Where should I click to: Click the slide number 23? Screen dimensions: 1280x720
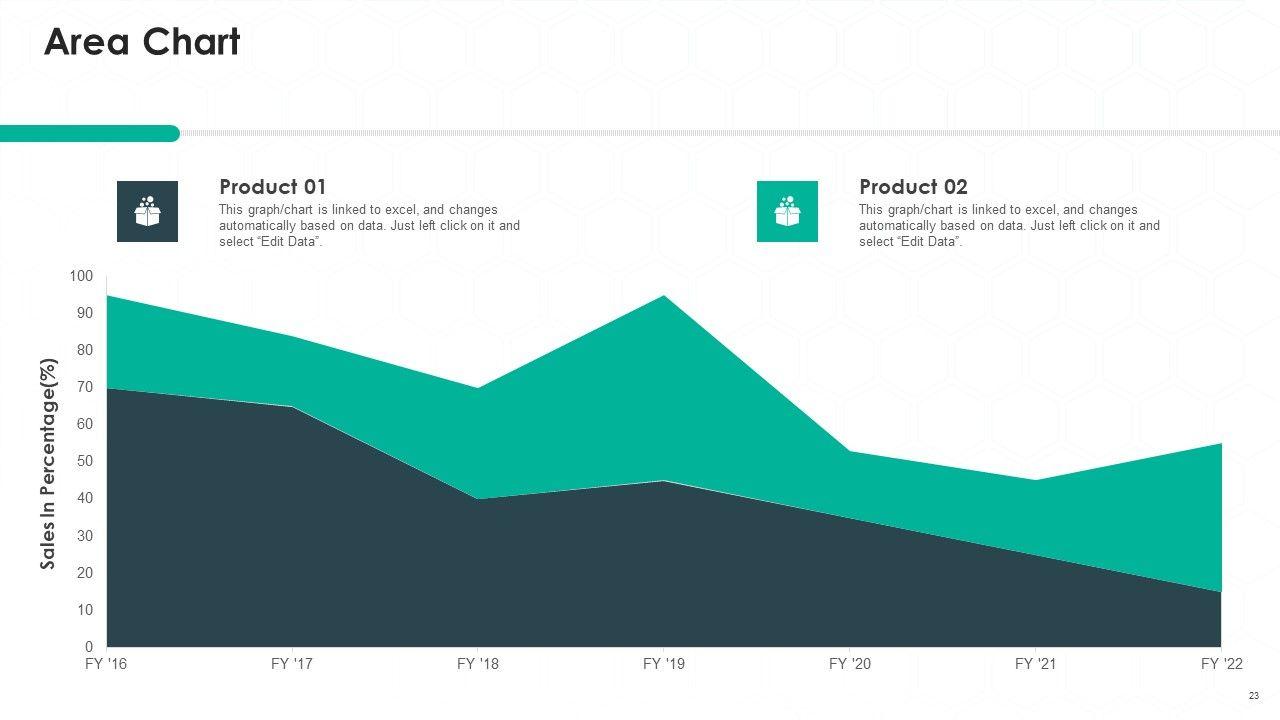coord(1253,696)
